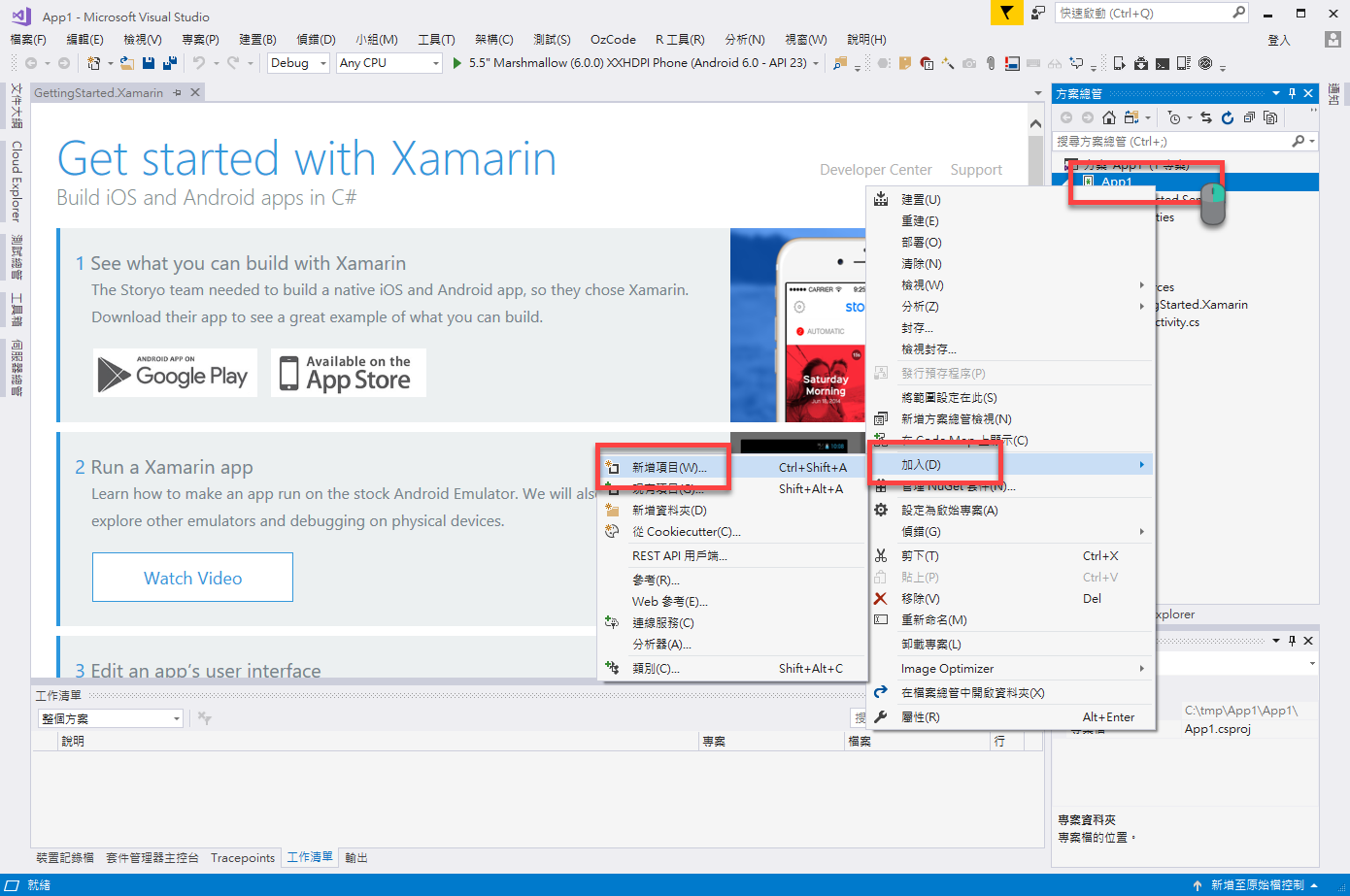Click the Google Play badge

tap(175, 373)
